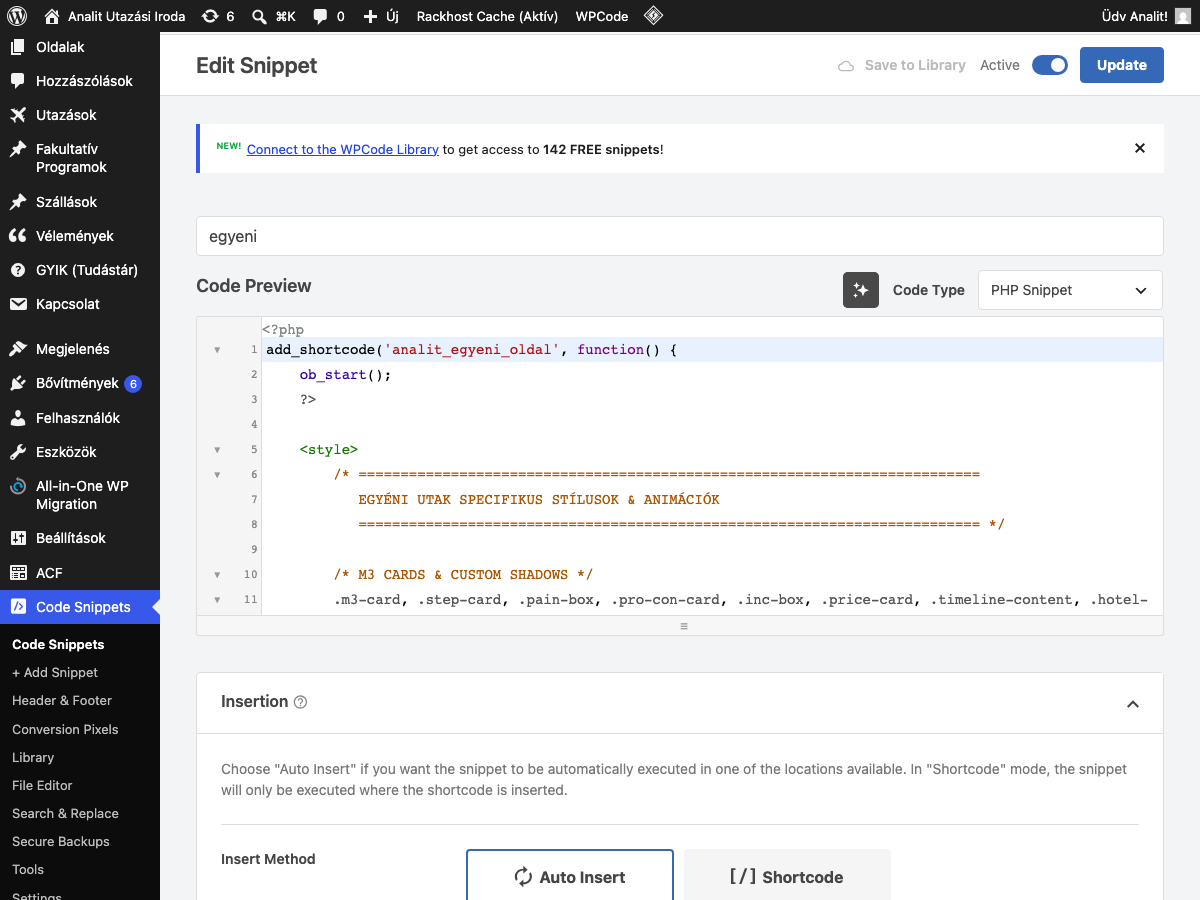Select Auto Insert method
This screenshot has height=900, width=1200.
(x=570, y=877)
